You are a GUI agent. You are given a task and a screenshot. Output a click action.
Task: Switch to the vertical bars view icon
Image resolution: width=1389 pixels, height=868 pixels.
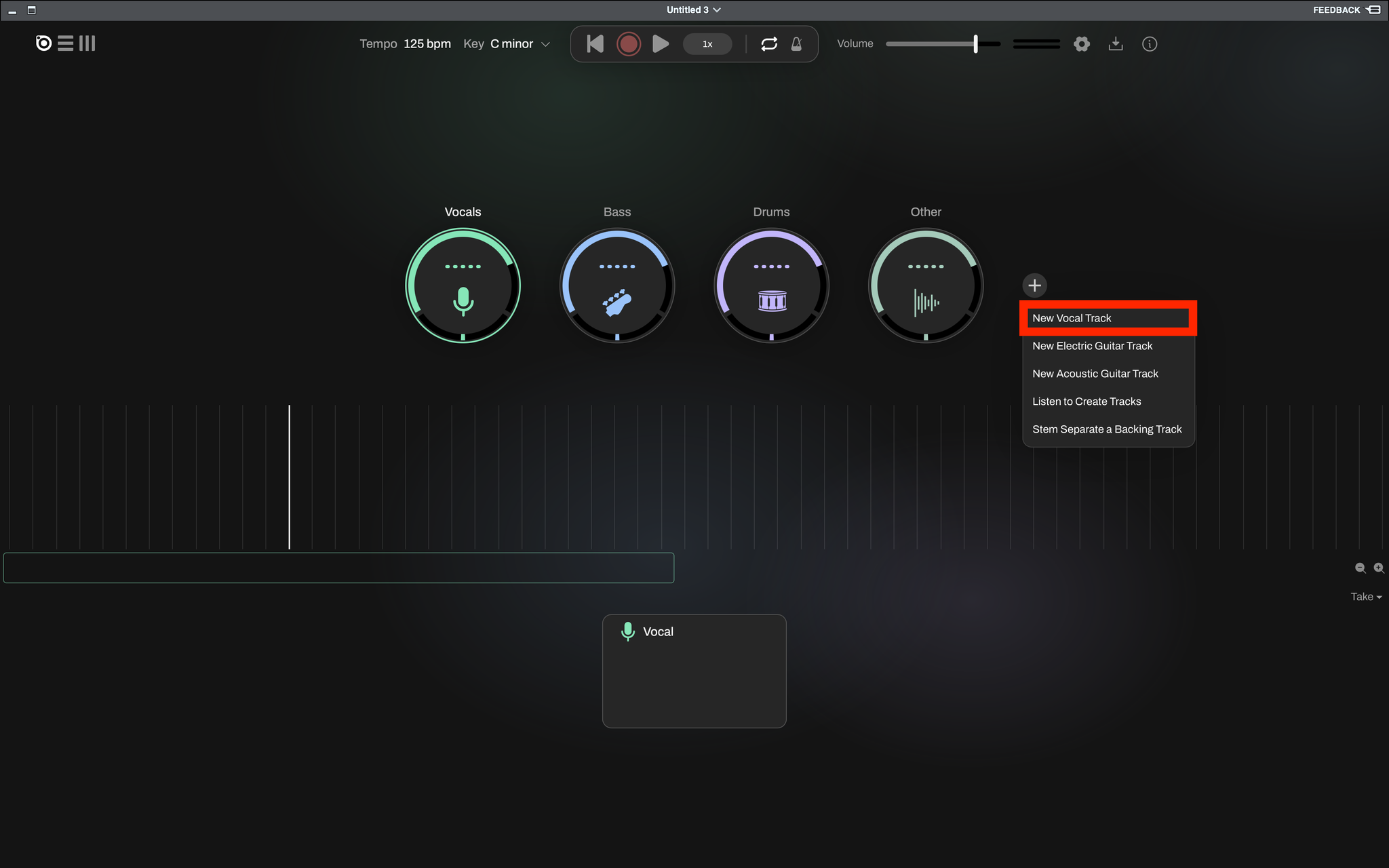point(87,43)
